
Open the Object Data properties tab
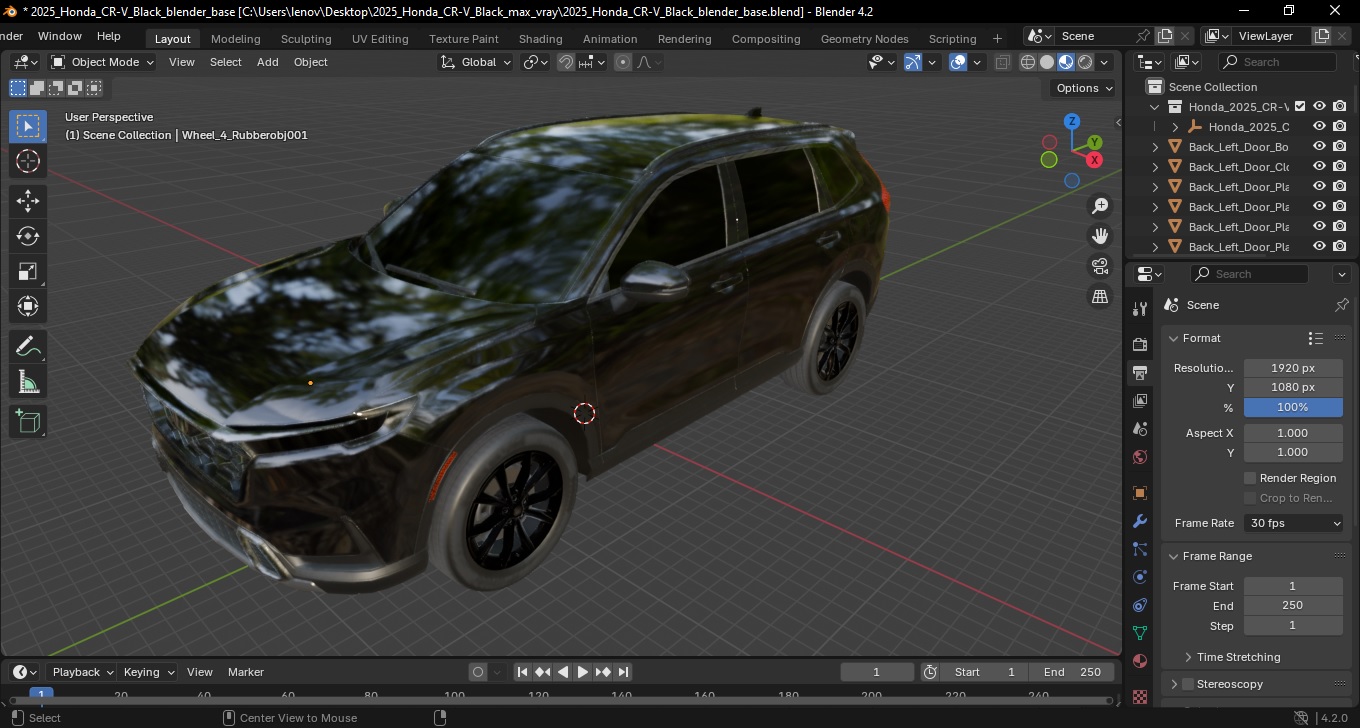pyautogui.click(x=1140, y=633)
